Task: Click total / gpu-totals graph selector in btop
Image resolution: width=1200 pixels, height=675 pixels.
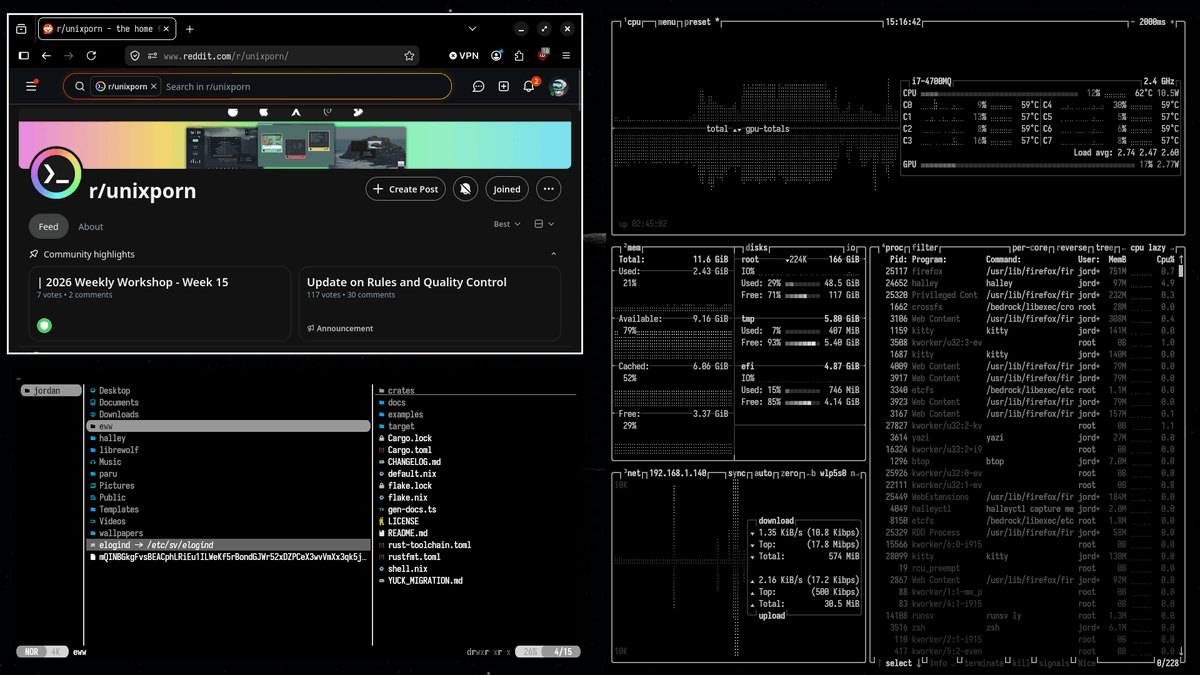Action: [x=748, y=129]
